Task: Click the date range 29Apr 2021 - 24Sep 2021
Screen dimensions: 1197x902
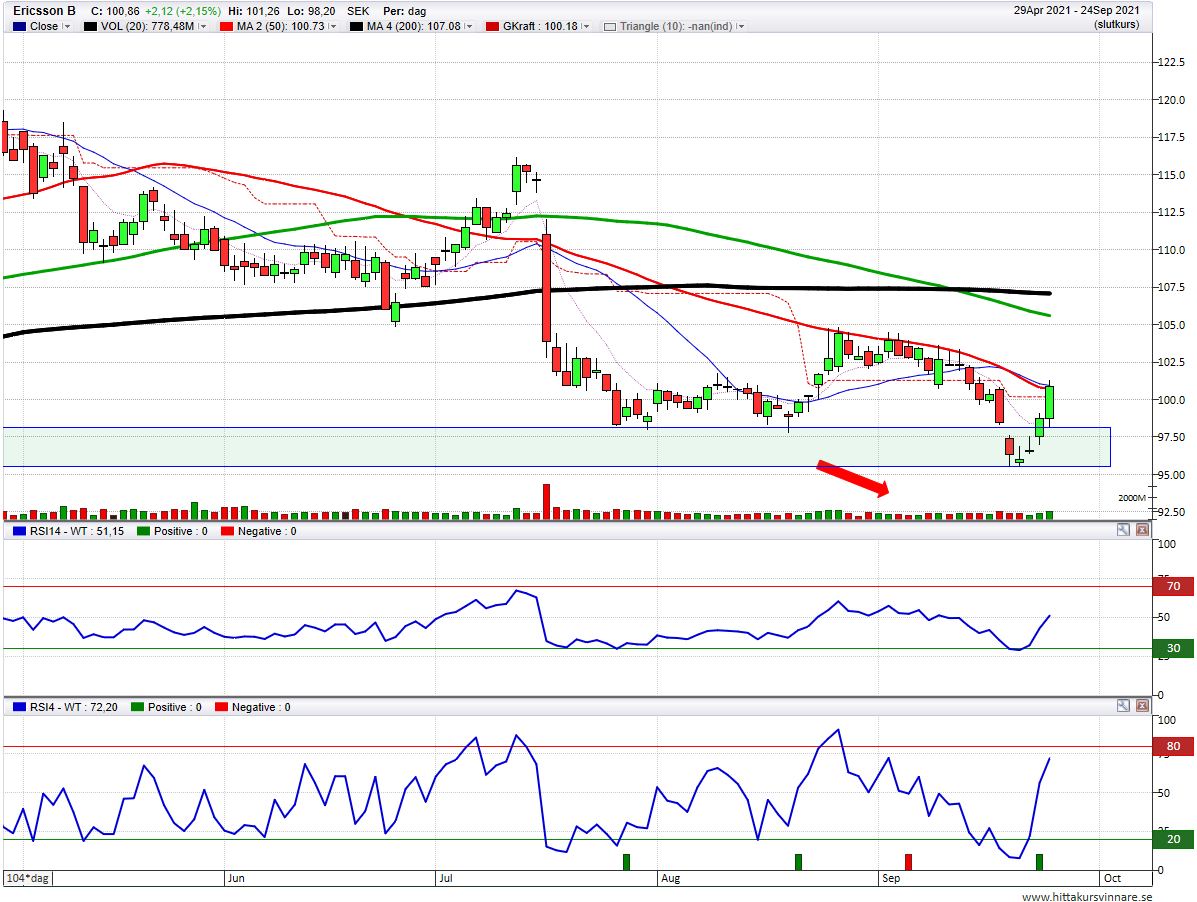Action: point(1076,10)
